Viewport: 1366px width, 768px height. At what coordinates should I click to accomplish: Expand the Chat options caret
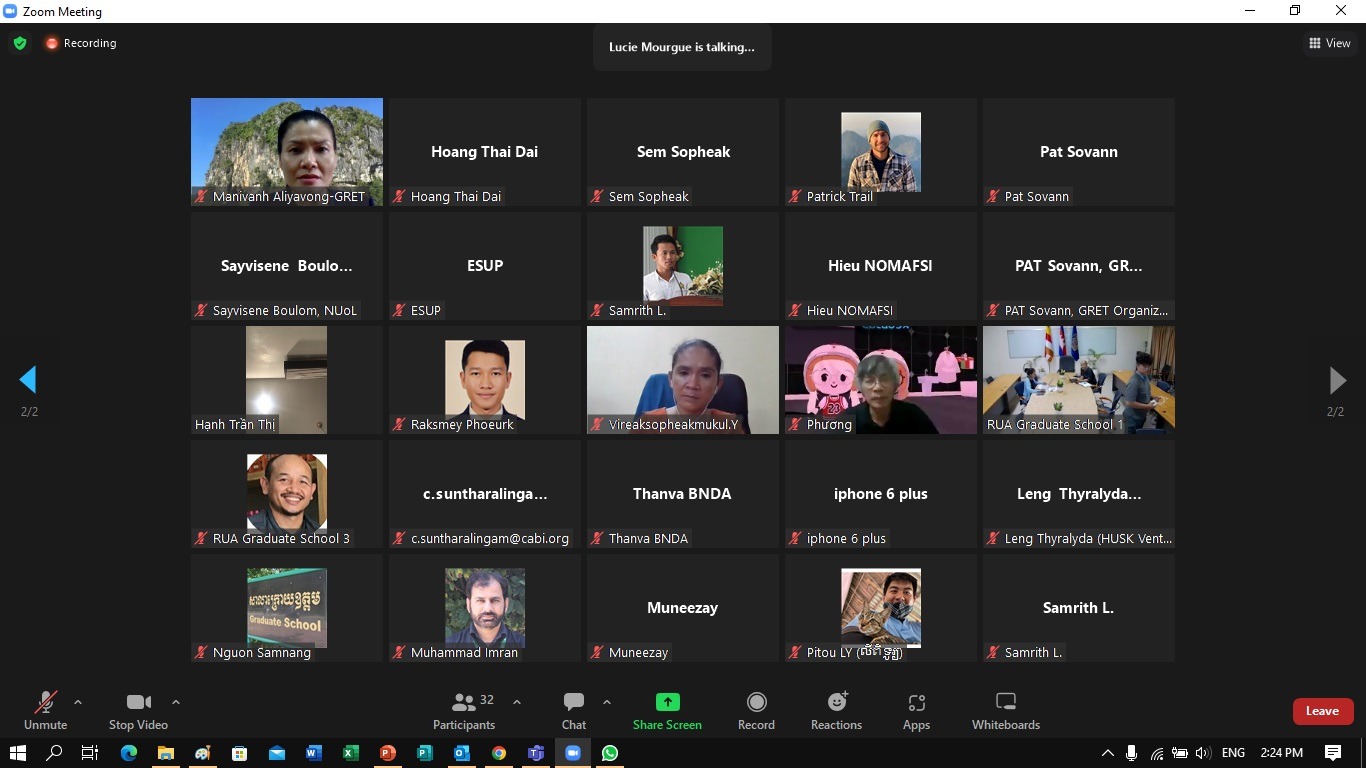[x=606, y=702]
